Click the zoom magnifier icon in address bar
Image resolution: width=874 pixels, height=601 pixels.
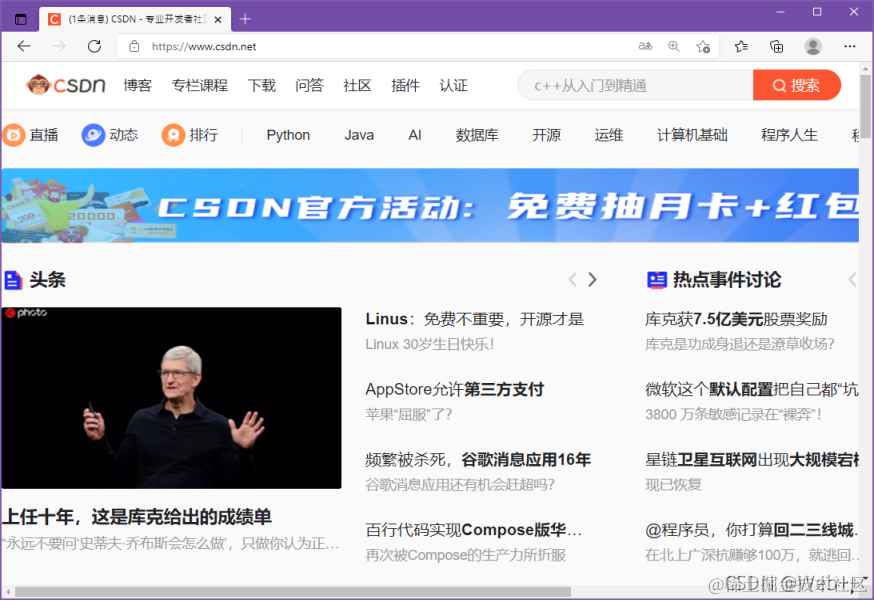[x=674, y=46]
